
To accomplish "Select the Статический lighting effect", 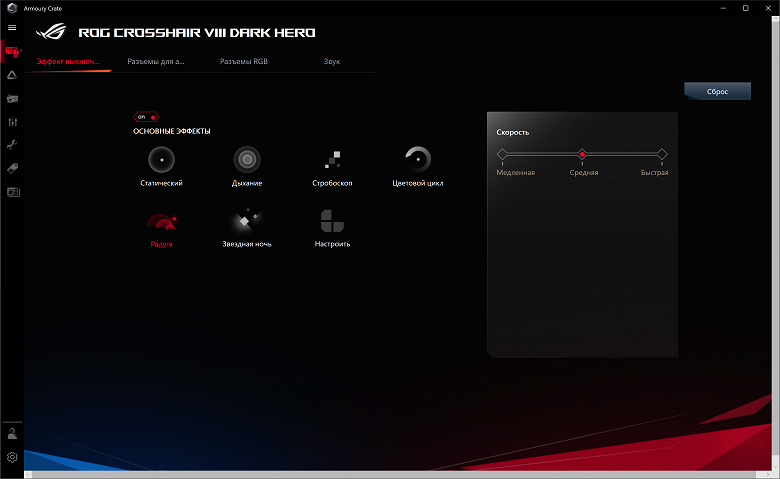I will click(x=161, y=166).
